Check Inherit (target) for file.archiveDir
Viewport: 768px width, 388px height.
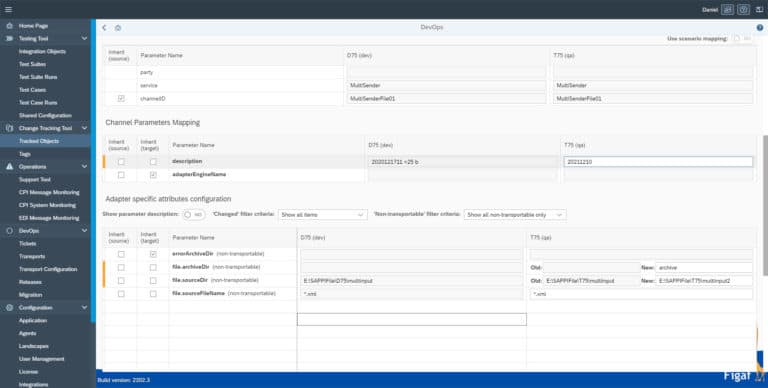[x=153, y=267]
